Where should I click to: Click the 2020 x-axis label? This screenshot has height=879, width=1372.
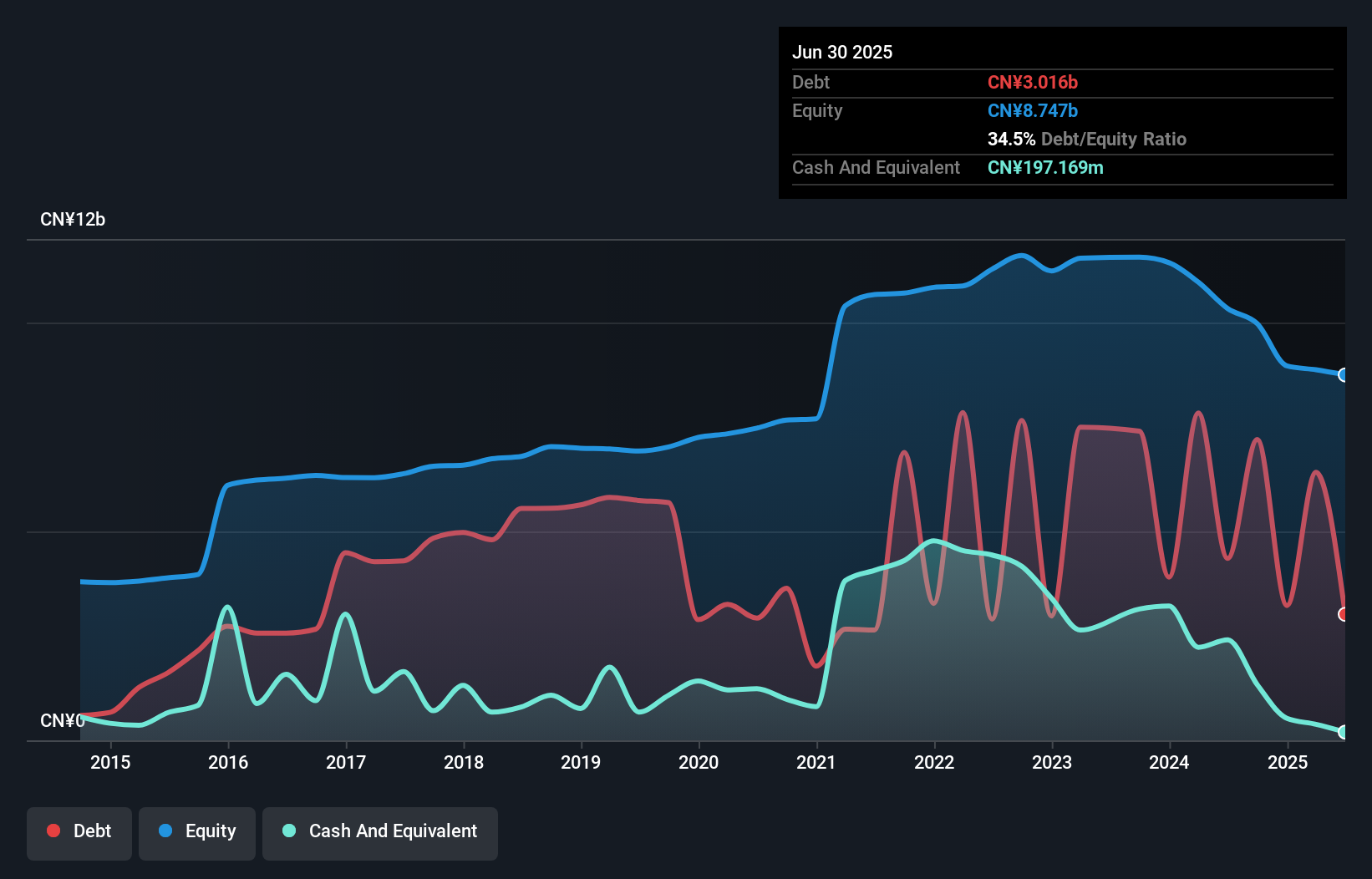(699, 762)
